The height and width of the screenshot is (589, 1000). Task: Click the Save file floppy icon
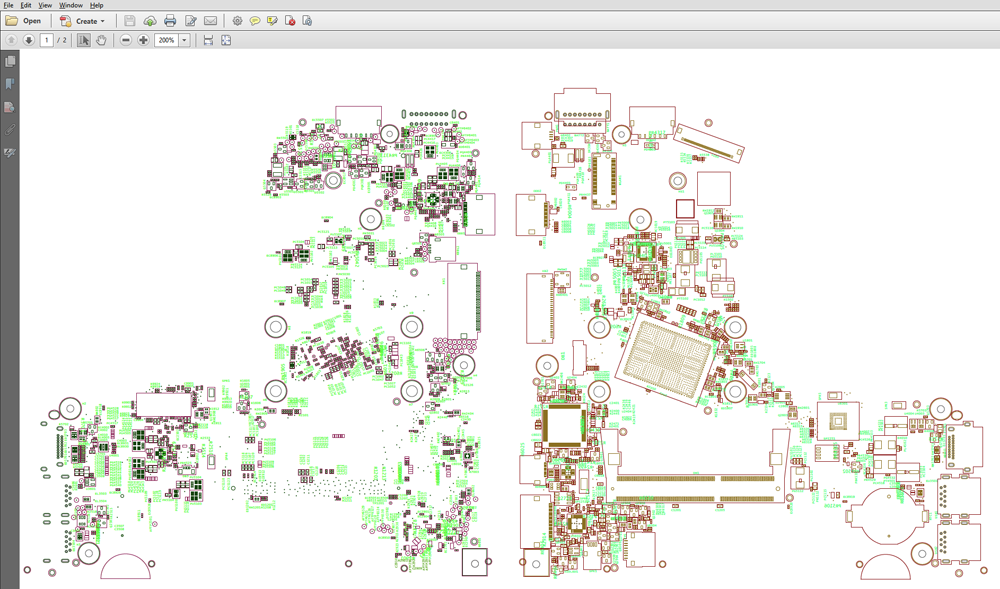coord(129,21)
